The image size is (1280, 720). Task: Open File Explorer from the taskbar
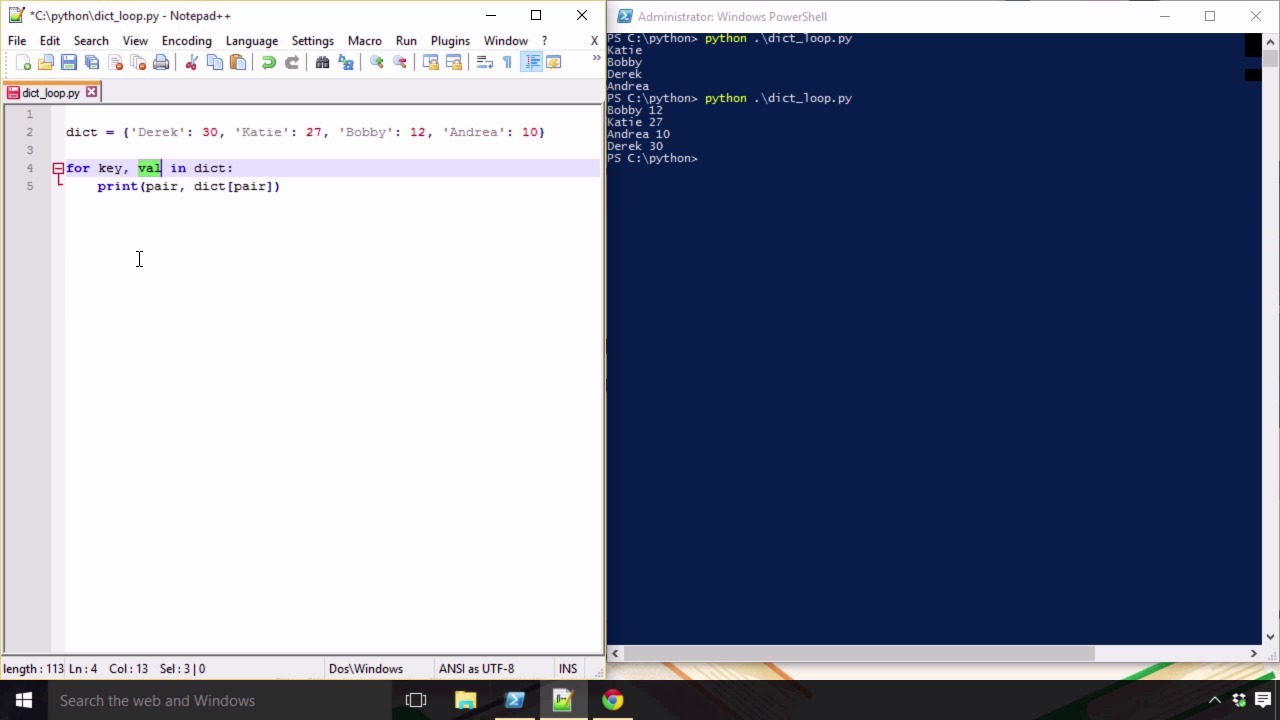pos(465,700)
